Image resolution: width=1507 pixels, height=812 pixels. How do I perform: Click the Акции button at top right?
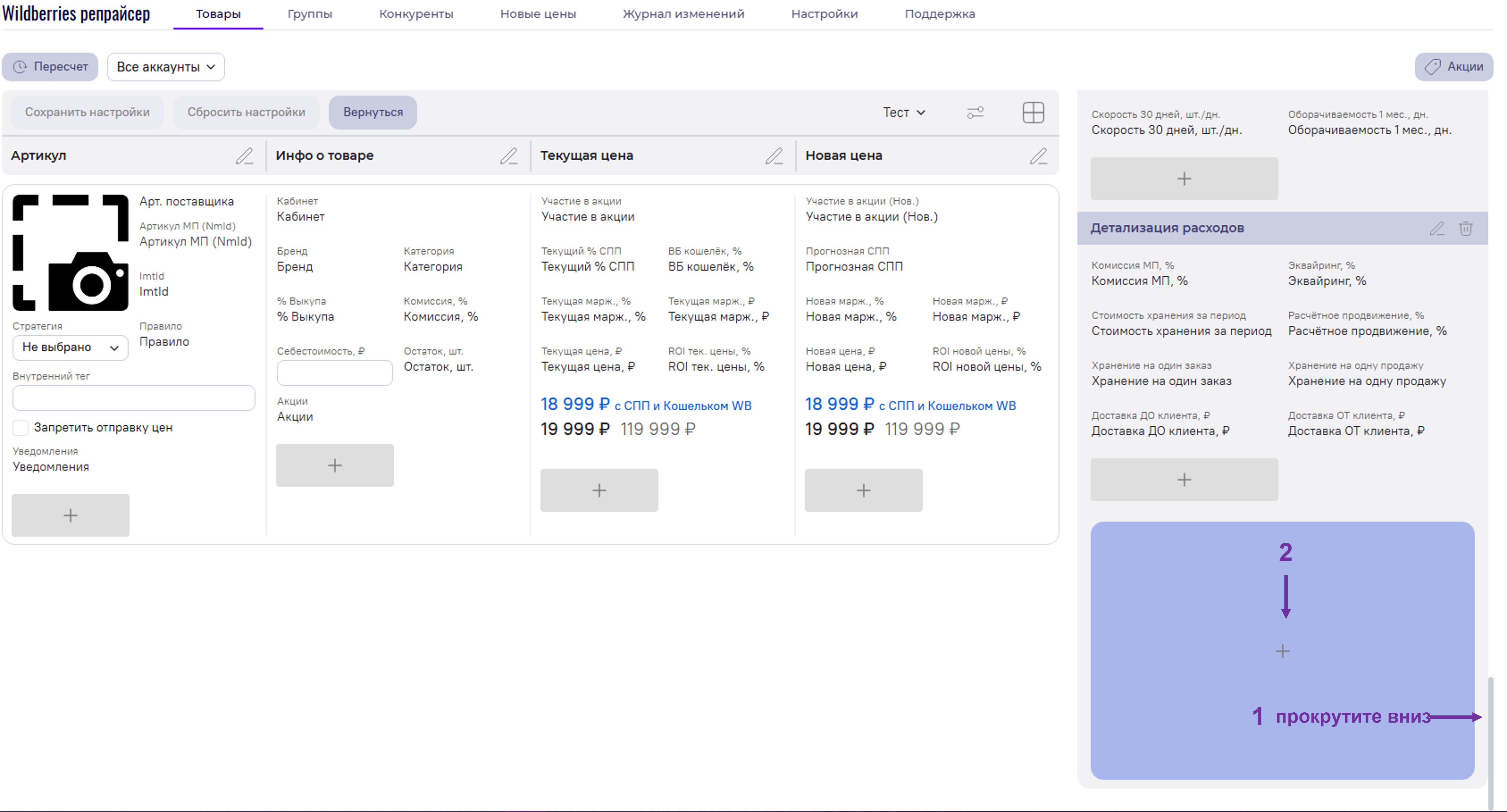click(1454, 67)
